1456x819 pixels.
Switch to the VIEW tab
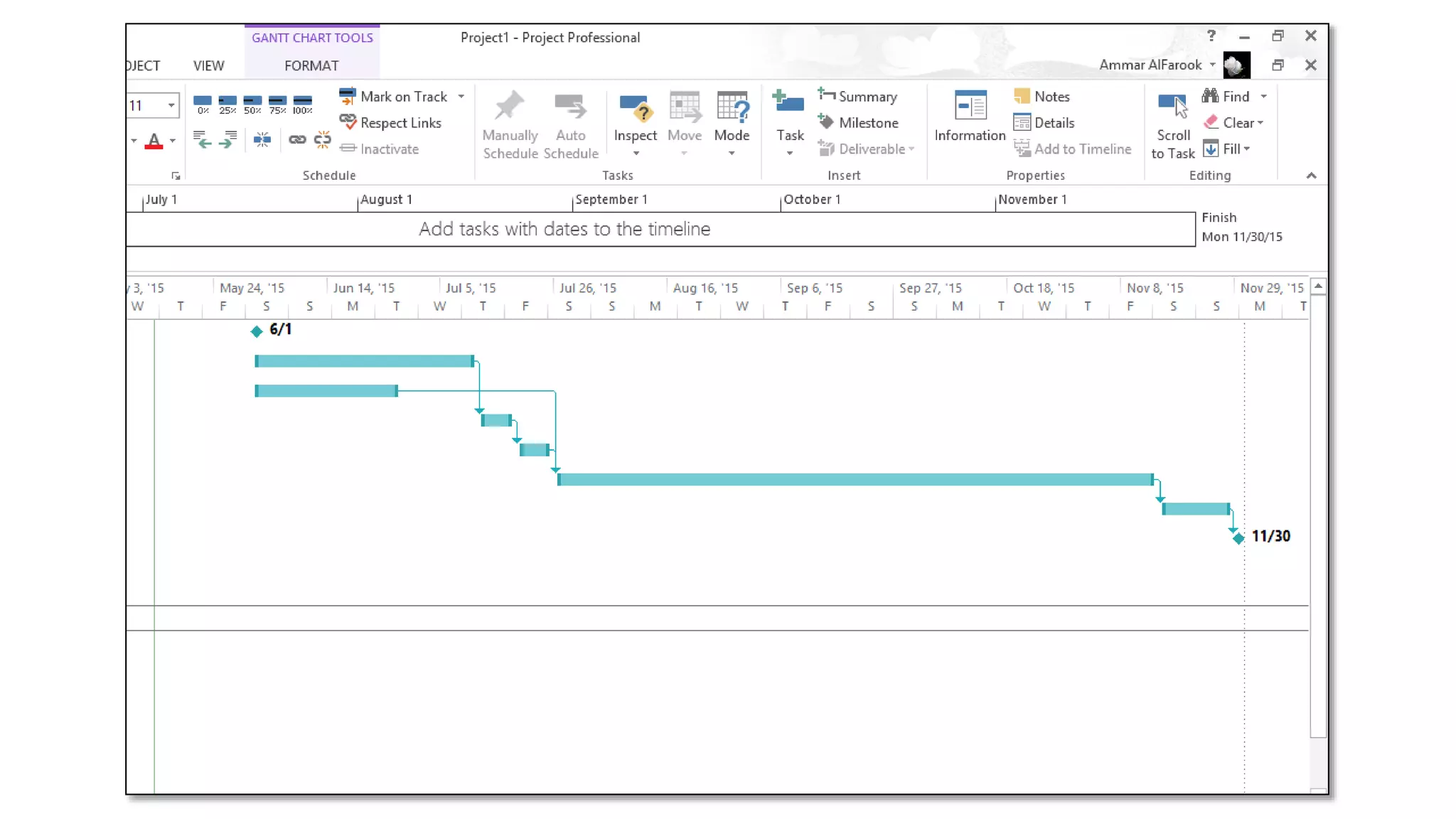(x=208, y=65)
